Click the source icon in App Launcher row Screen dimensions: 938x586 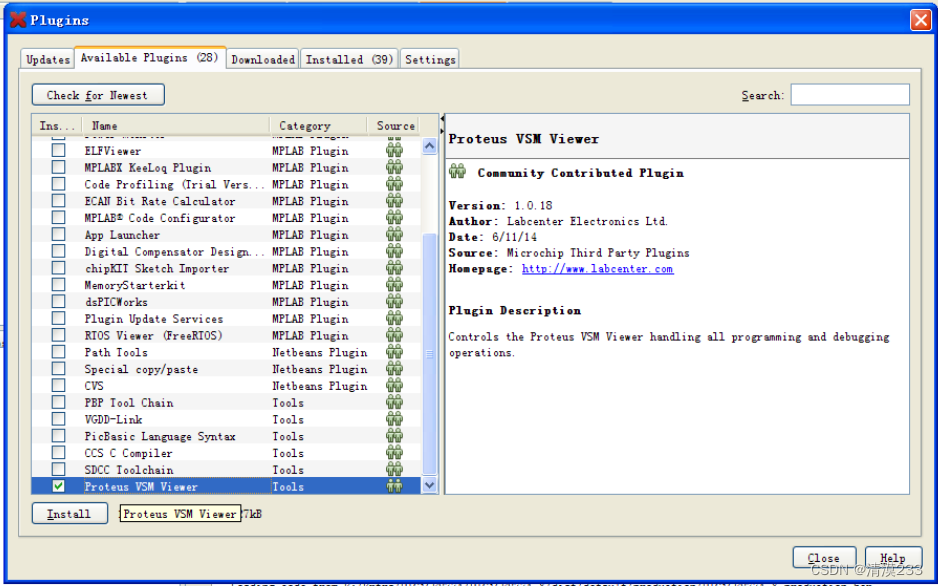click(394, 234)
